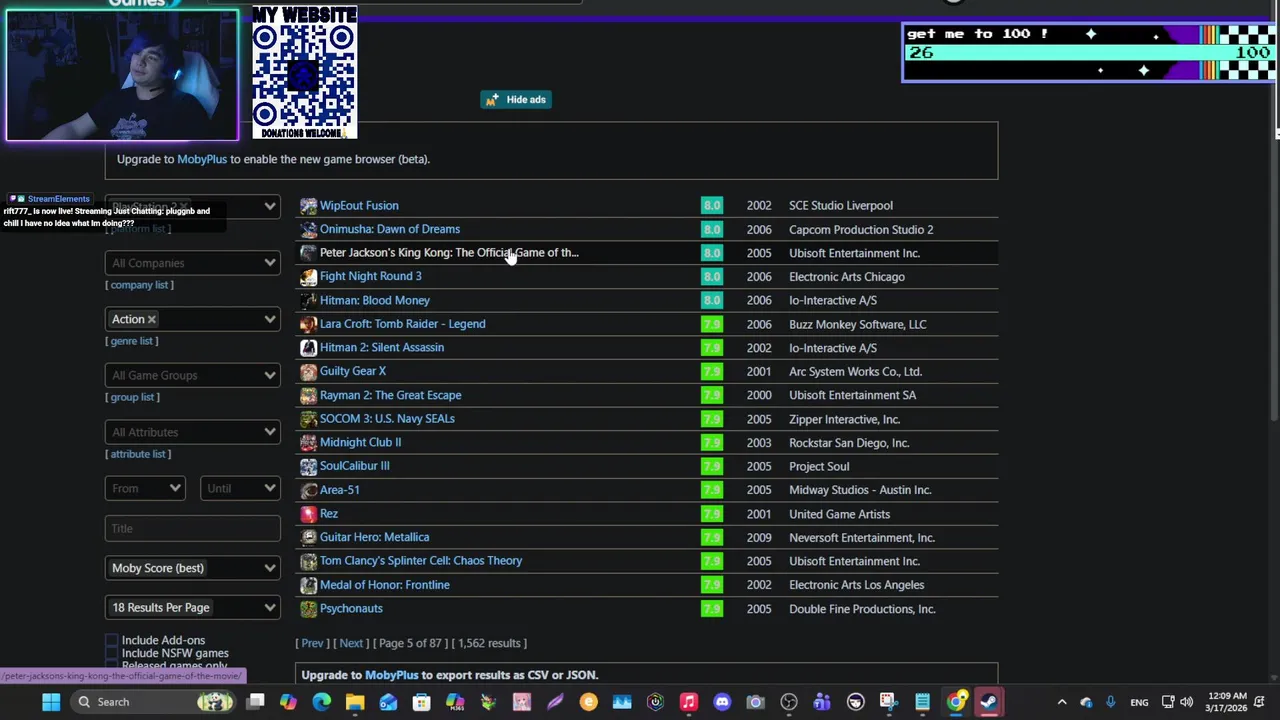Screen dimensions: 1280x720
Task: Click the Title search input field
Action: click(193, 528)
